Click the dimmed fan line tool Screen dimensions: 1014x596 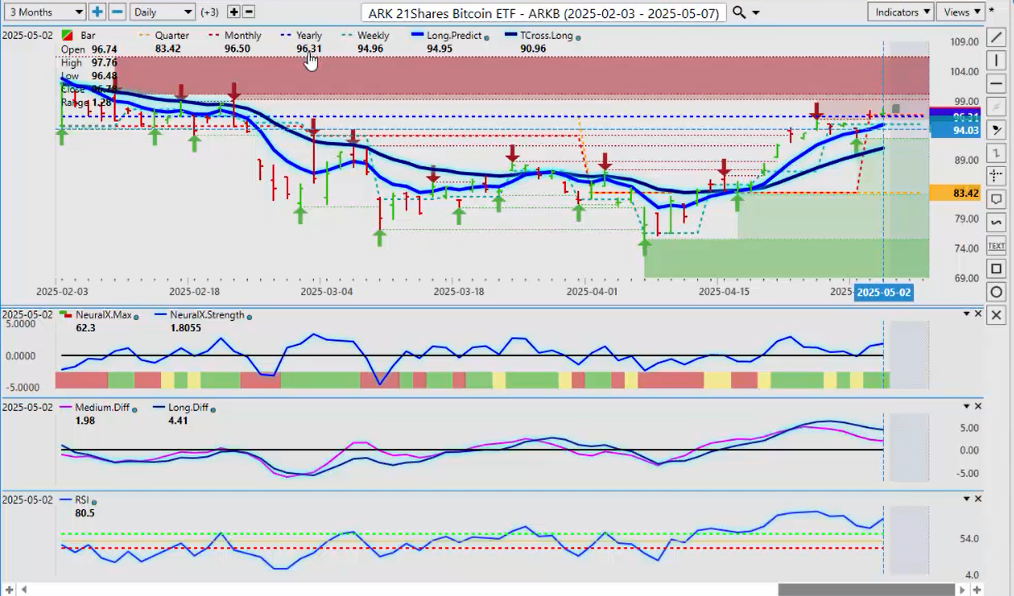click(x=996, y=107)
